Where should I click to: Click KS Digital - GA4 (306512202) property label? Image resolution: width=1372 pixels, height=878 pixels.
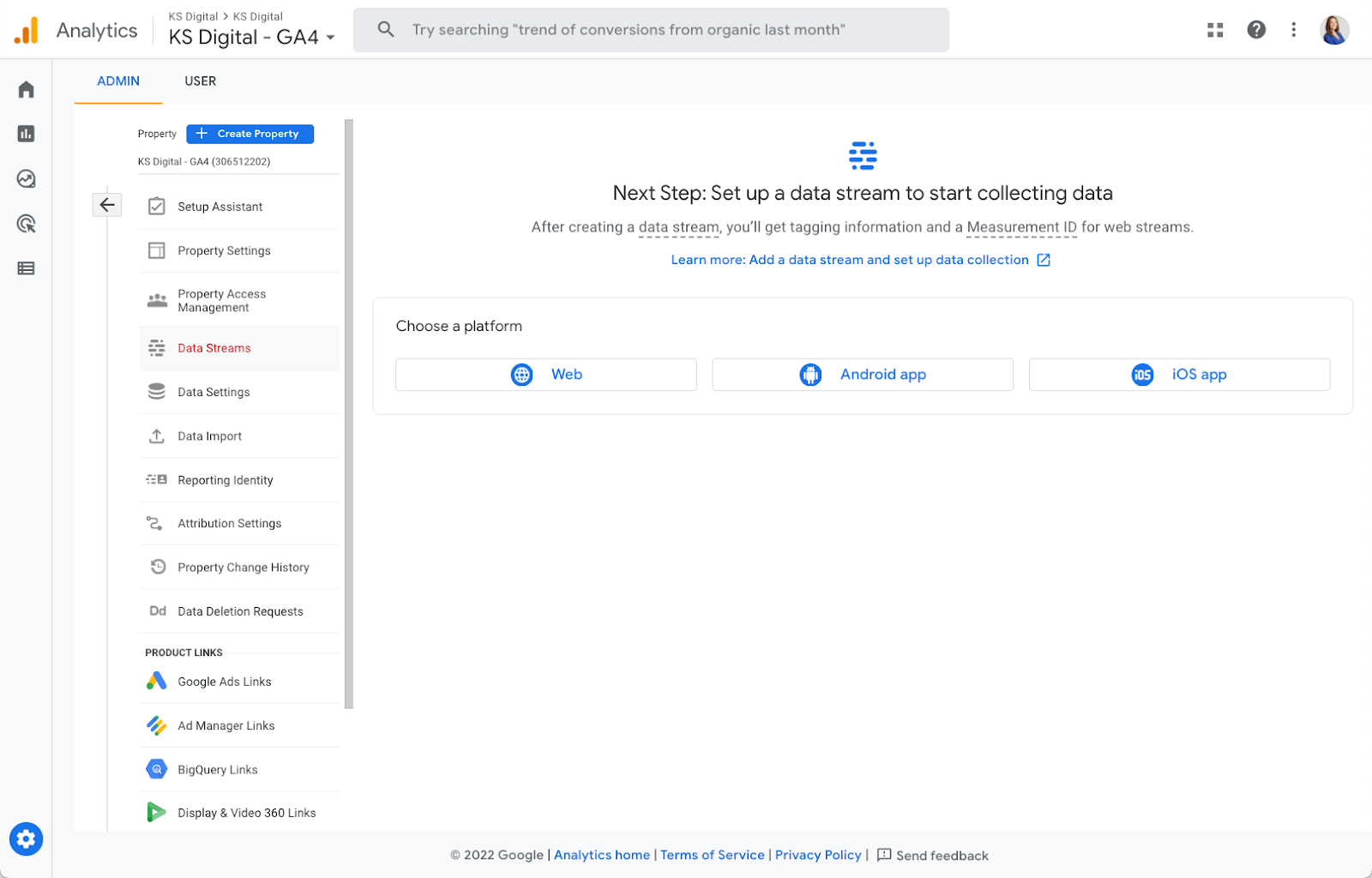click(204, 161)
